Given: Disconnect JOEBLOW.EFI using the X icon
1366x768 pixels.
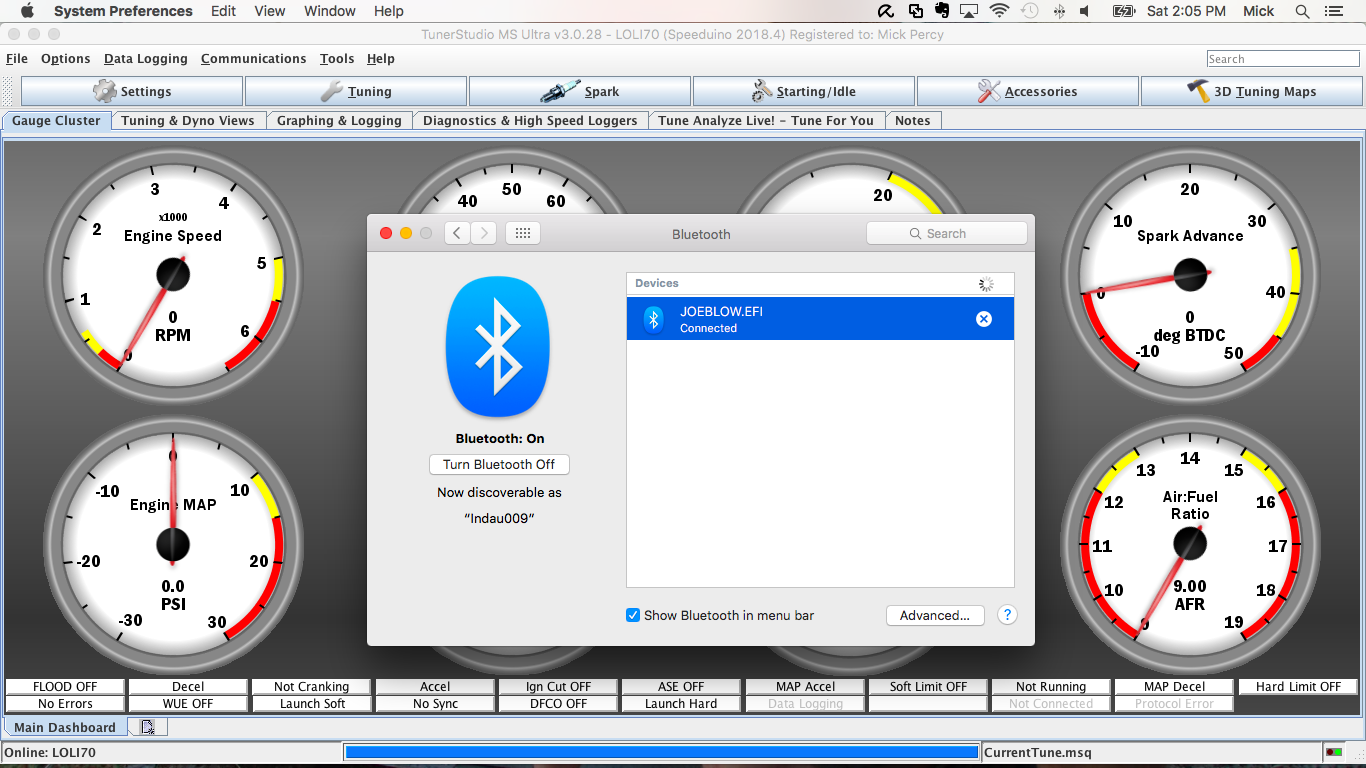Looking at the screenshot, I should tap(984, 319).
